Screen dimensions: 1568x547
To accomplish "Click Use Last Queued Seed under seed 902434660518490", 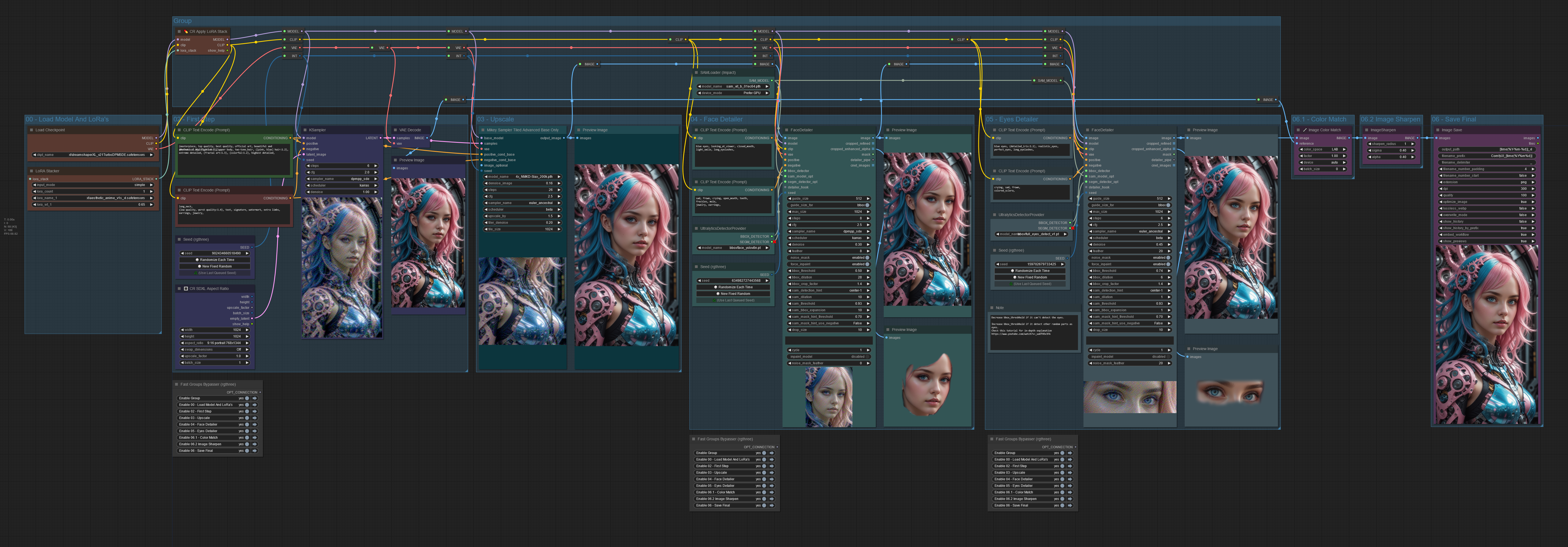I will (214, 273).
